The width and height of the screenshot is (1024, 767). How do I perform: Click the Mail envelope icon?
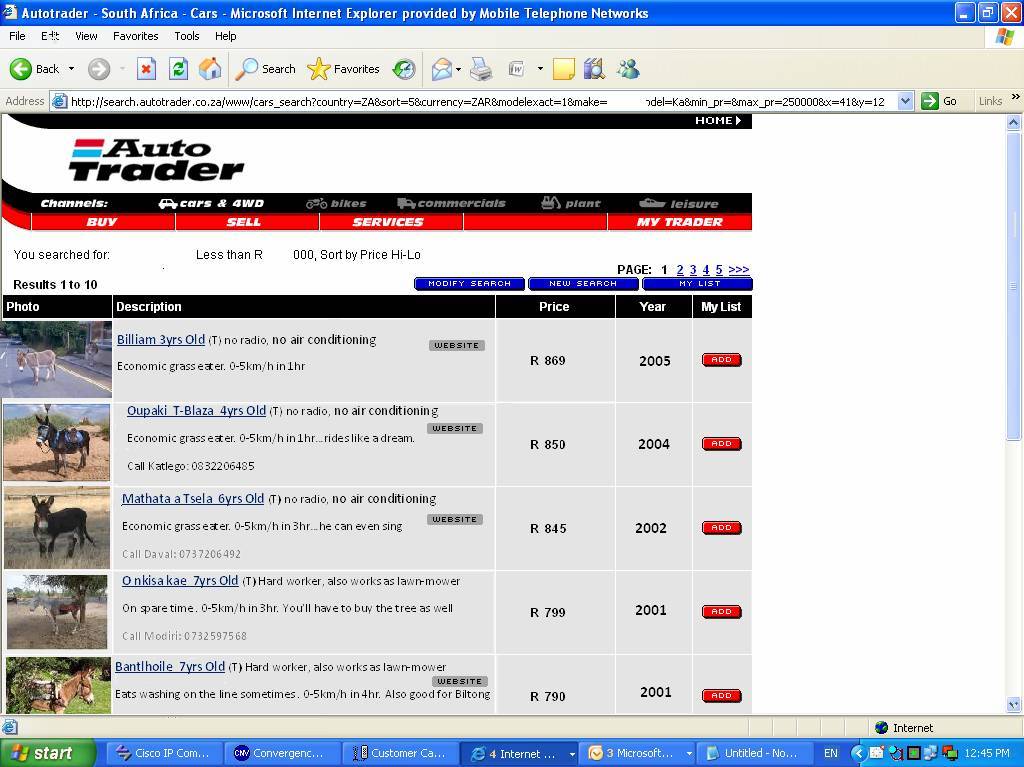441,69
